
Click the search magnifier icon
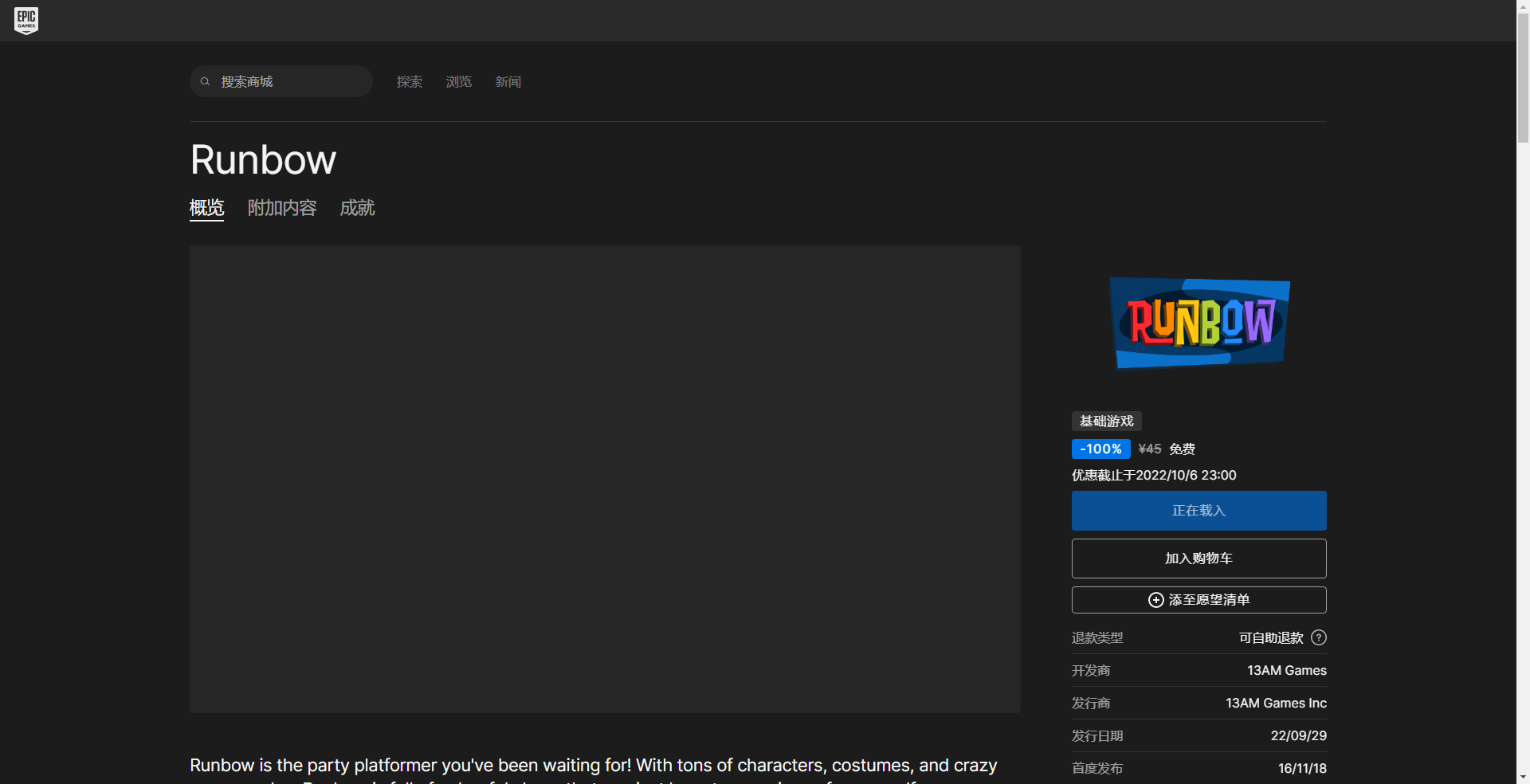click(205, 81)
